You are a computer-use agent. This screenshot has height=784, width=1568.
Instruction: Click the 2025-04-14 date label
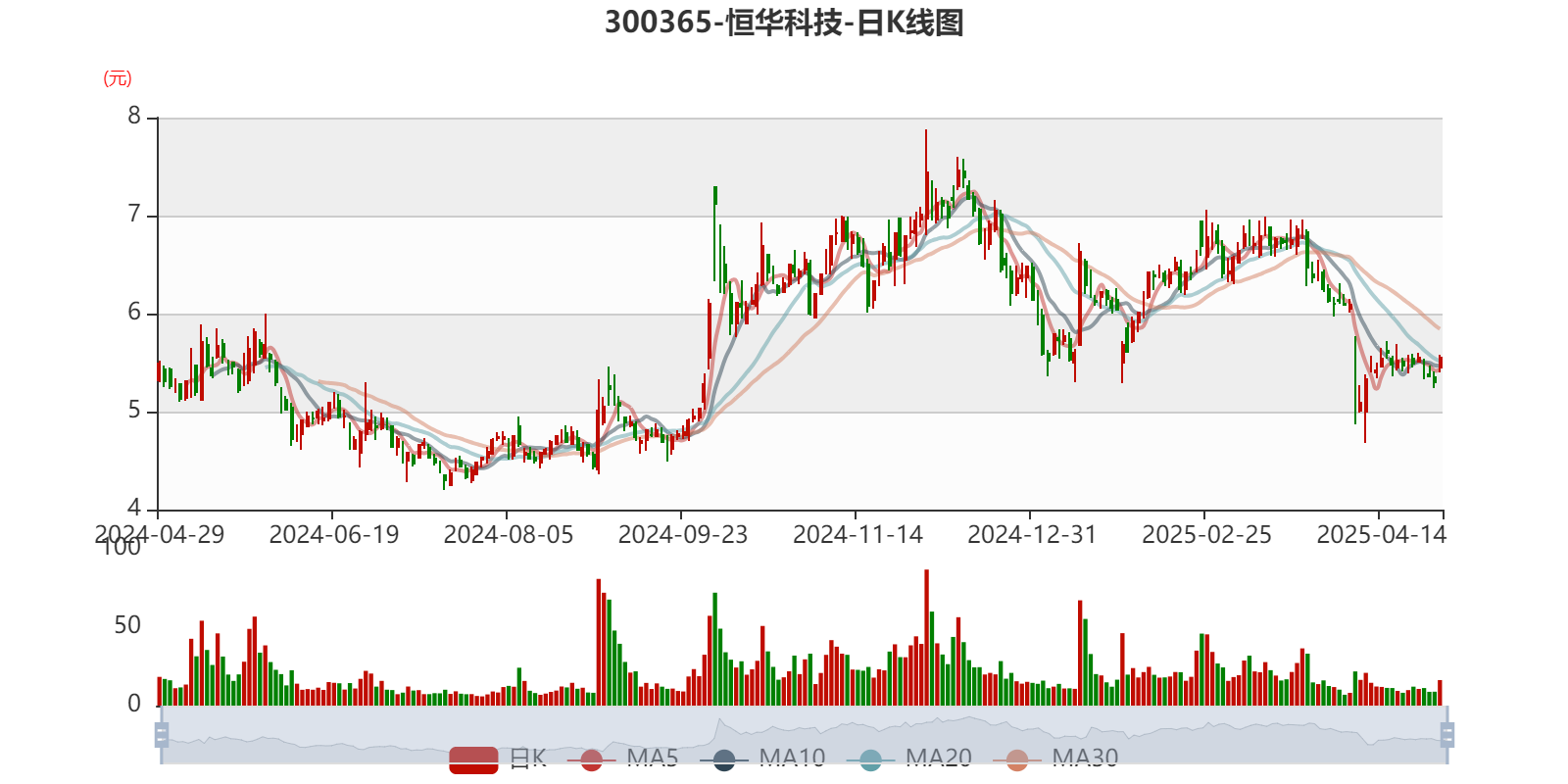pos(1381,534)
